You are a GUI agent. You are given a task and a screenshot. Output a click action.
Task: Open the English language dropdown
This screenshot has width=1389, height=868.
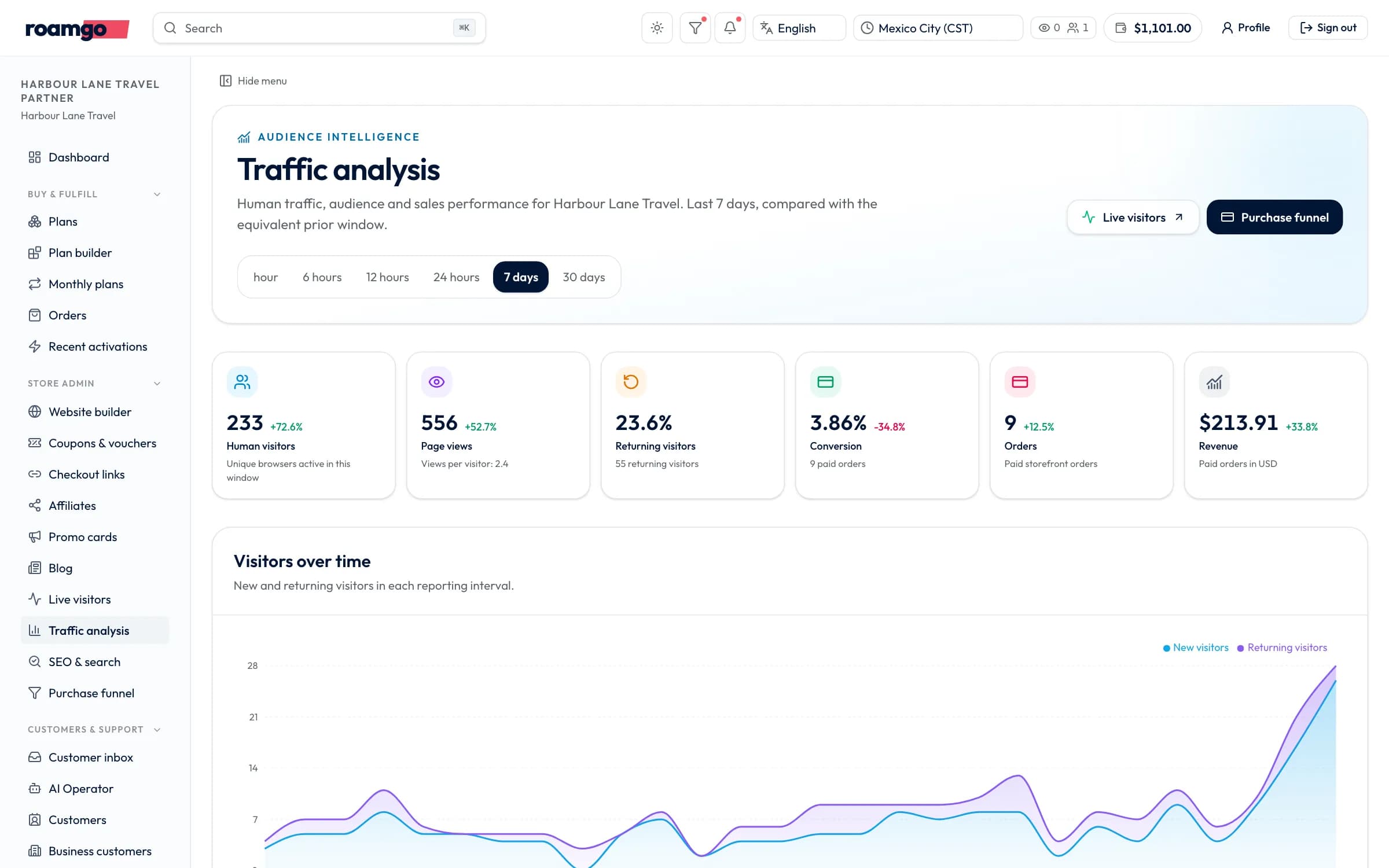pyautogui.click(x=799, y=28)
